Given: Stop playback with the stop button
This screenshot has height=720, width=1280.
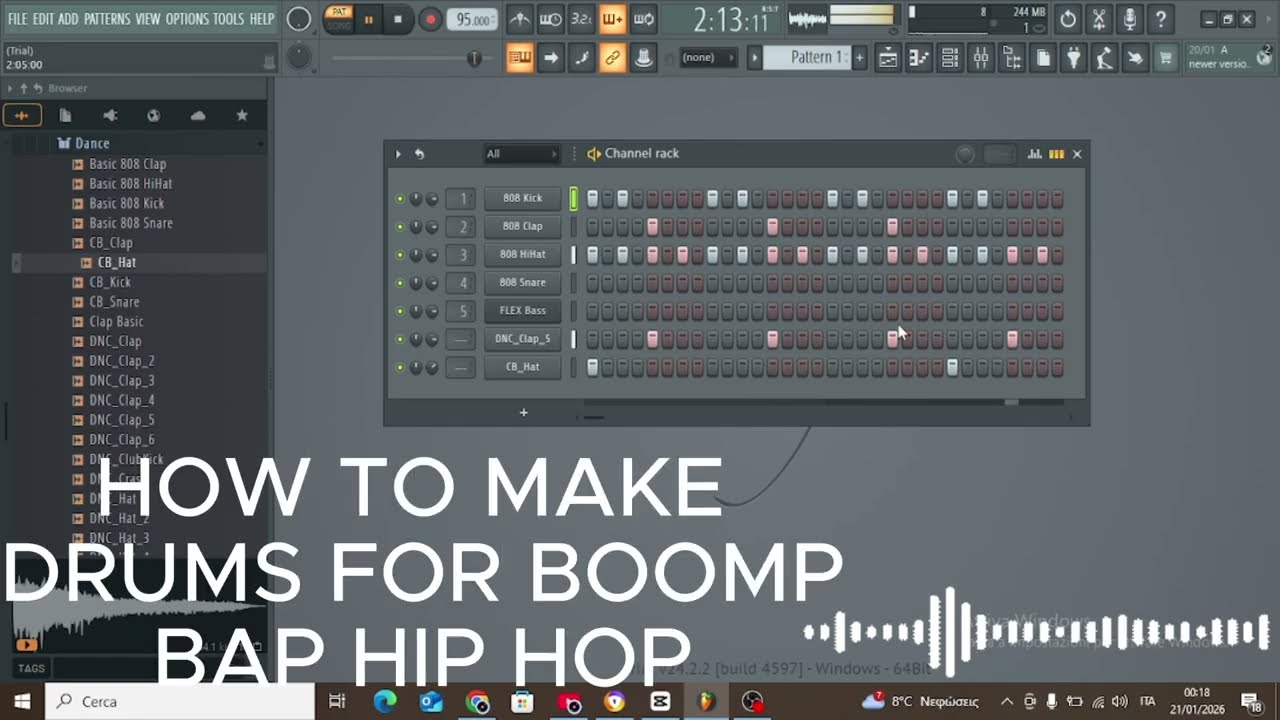Looking at the screenshot, I should point(398,19).
